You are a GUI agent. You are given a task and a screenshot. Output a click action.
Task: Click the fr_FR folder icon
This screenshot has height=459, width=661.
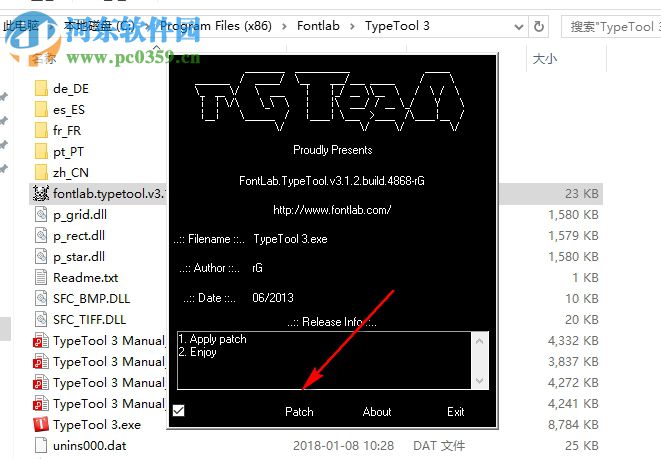pyautogui.click(x=41, y=131)
